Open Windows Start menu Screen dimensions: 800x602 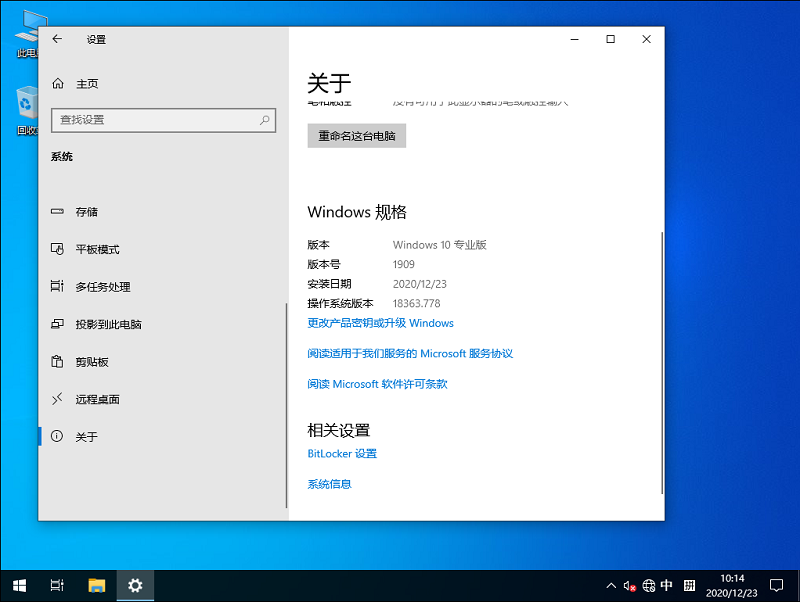point(19,585)
